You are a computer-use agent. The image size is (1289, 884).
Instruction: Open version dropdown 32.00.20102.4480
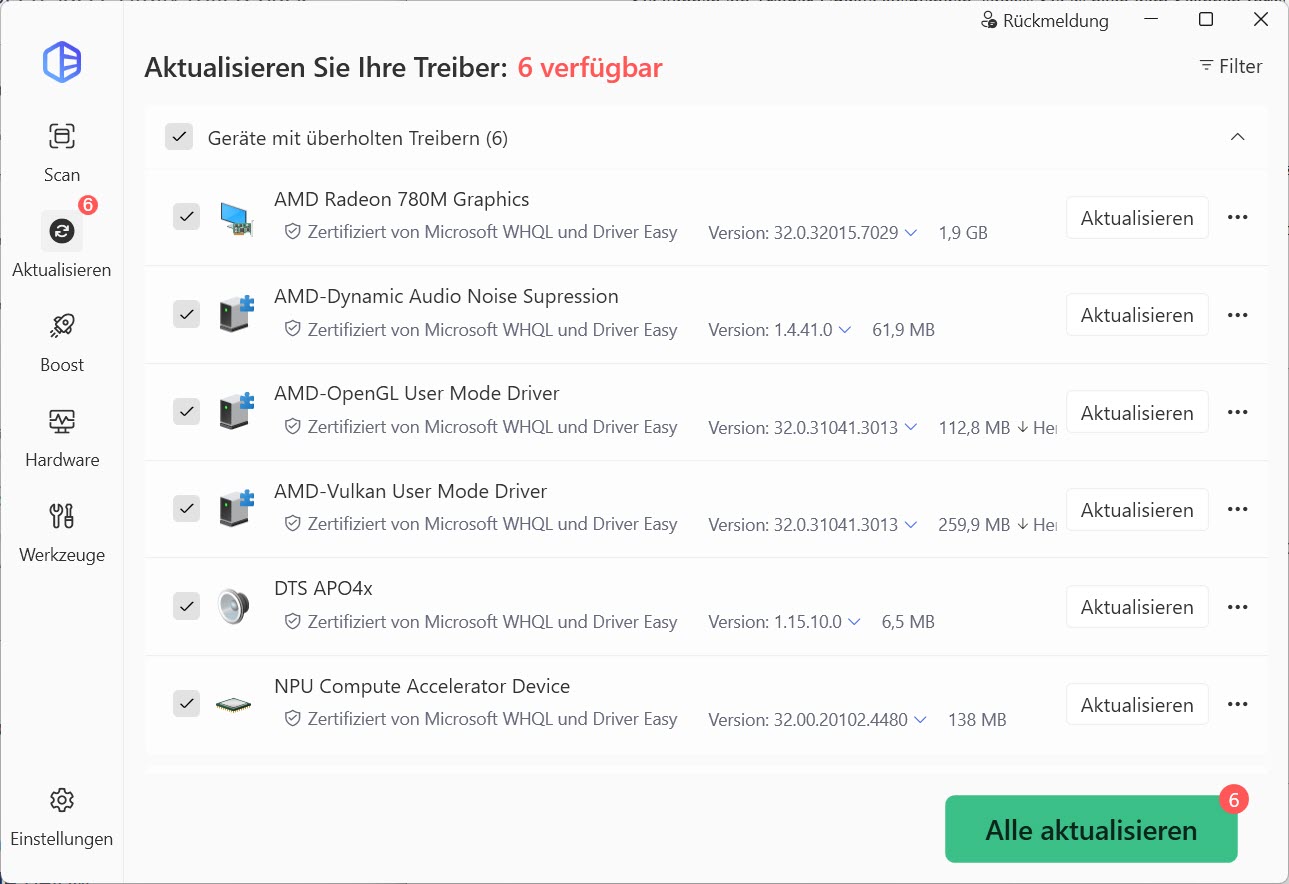point(920,720)
